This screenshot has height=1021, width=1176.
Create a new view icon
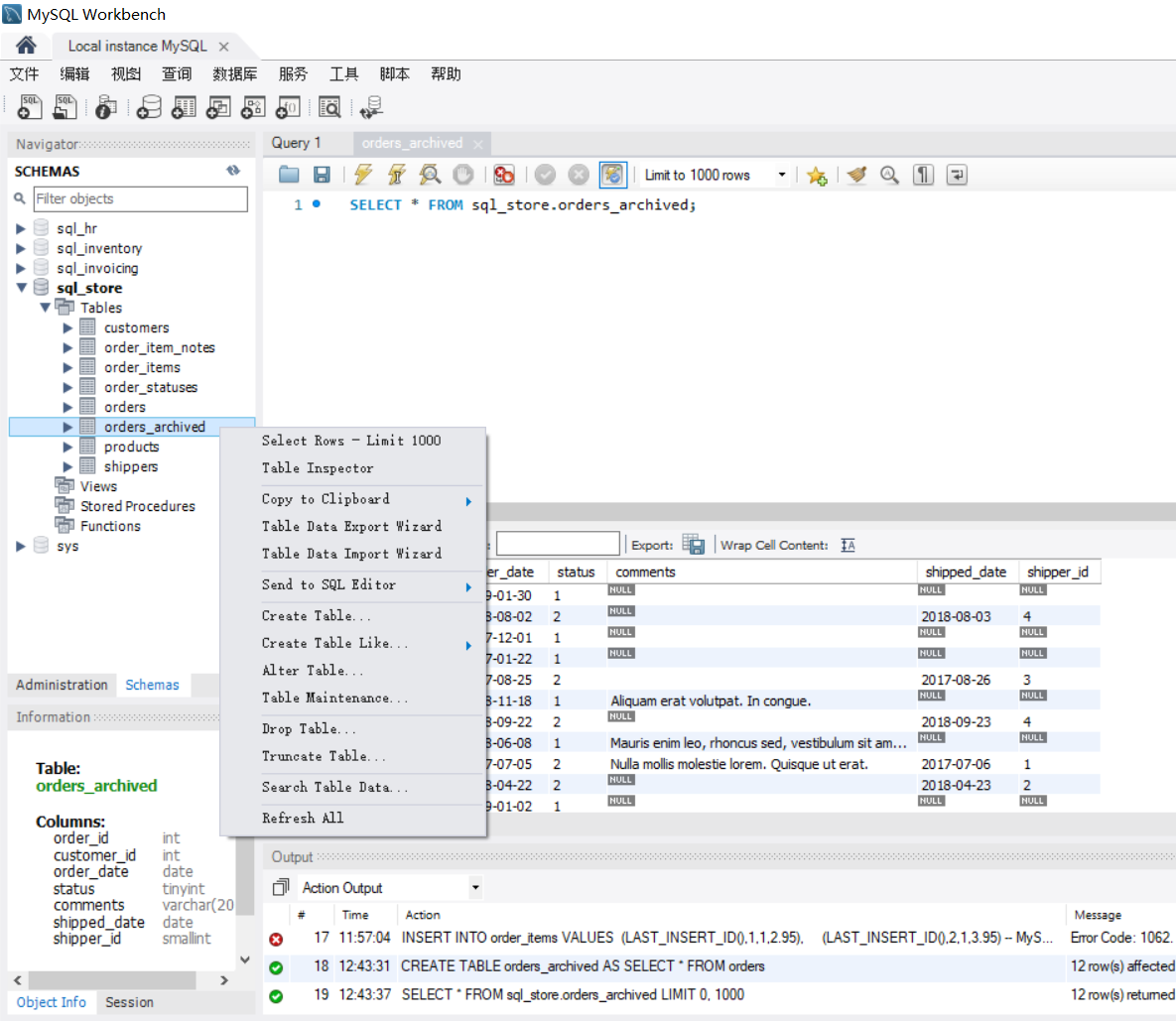click(x=218, y=107)
